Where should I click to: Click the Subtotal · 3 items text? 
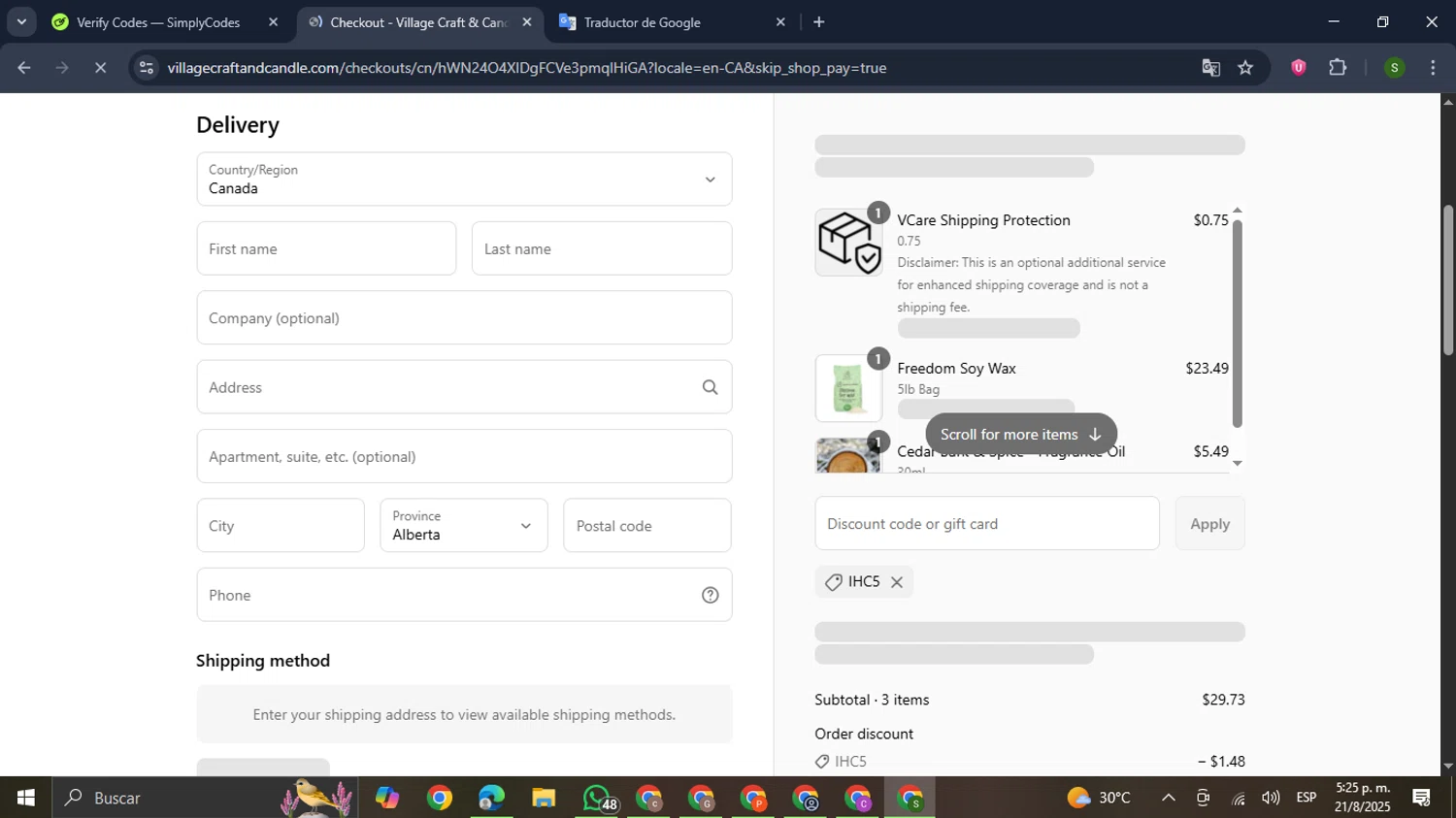[x=872, y=700]
